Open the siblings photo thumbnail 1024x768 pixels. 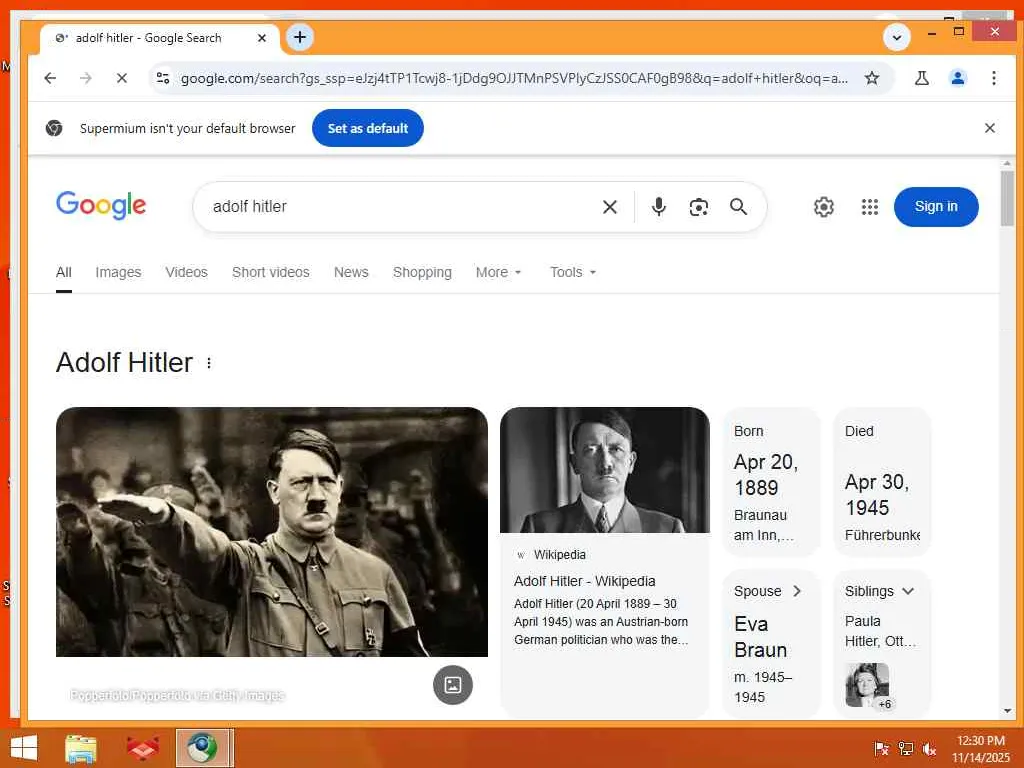(867, 685)
